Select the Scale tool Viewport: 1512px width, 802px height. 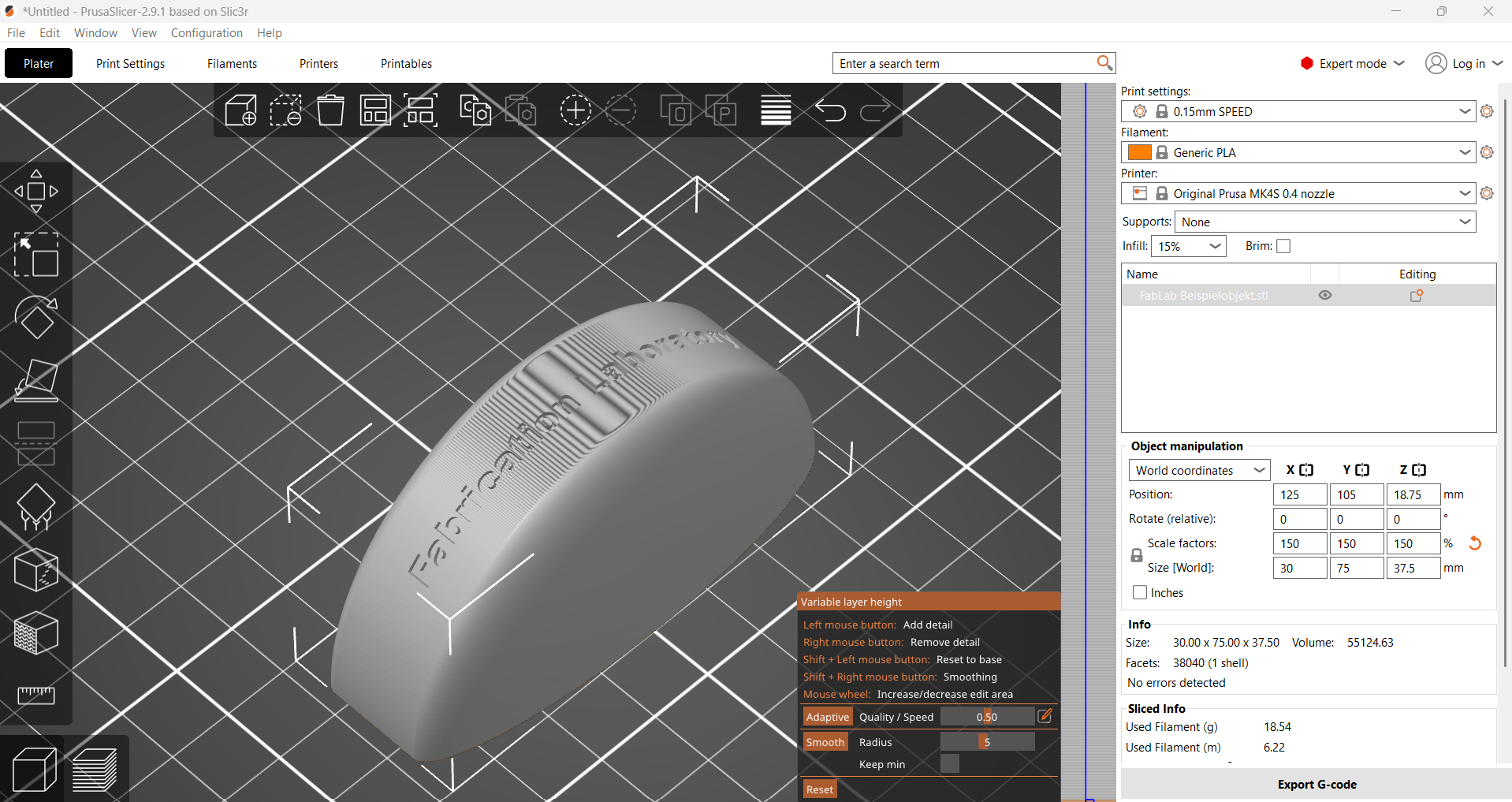[36, 255]
